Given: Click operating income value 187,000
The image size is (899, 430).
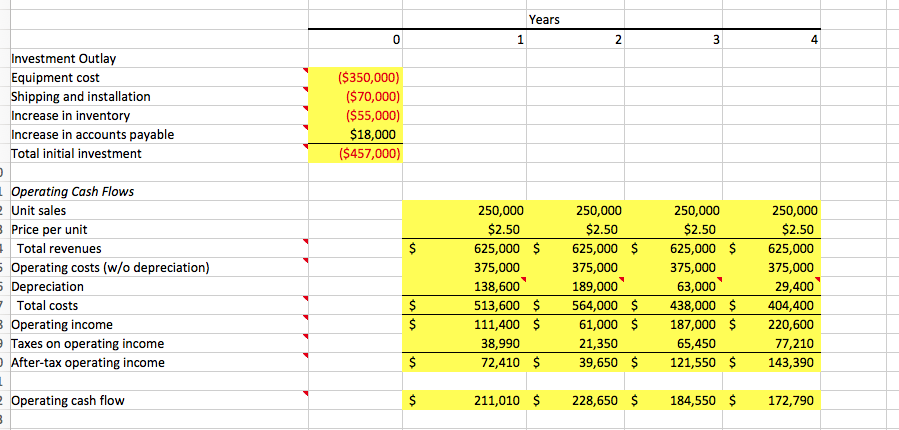Looking at the screenshot, I should (x=694, y=325).
